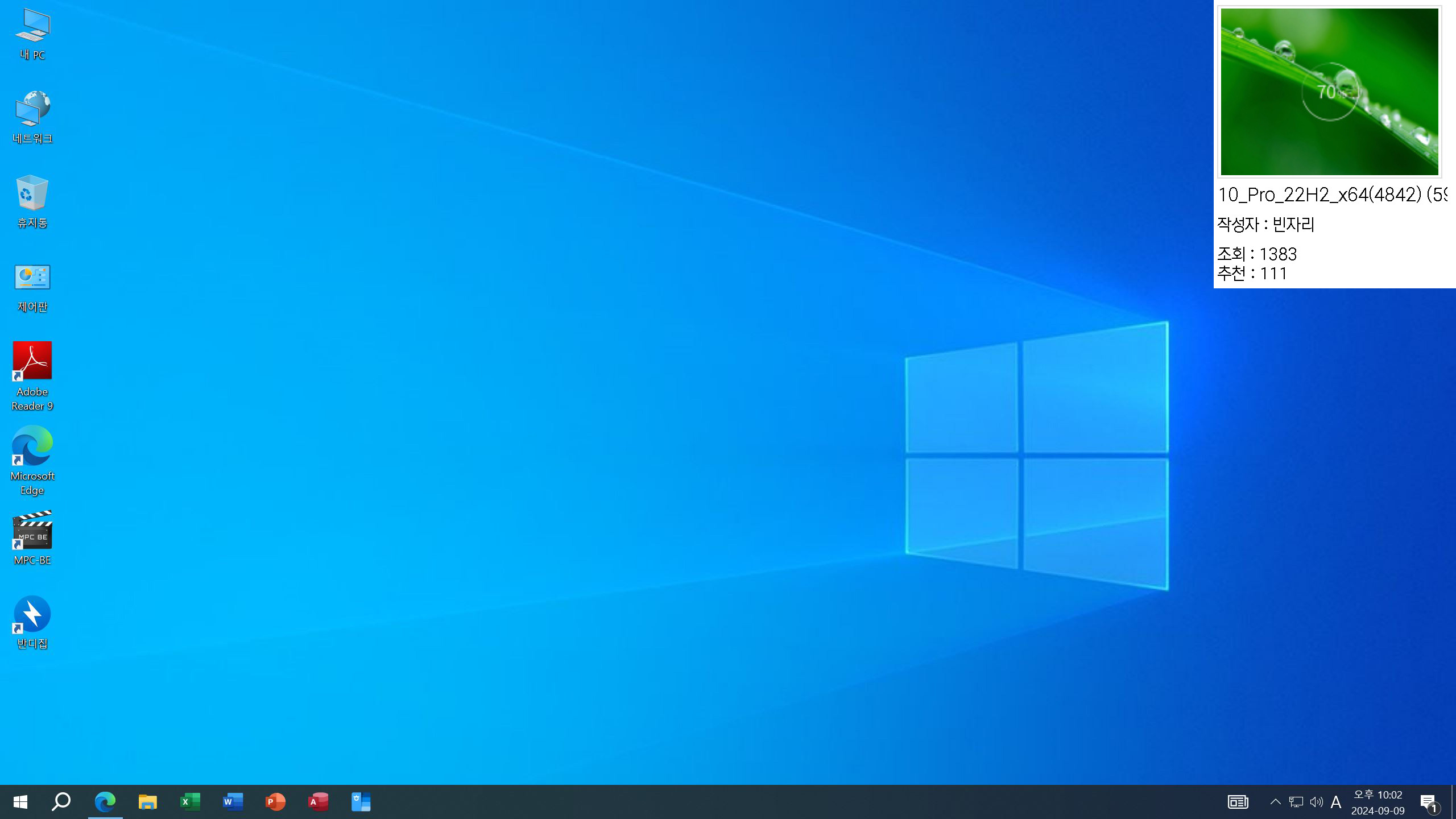The height and width of the screenshot is (819, 1456).
Task: Launch PowerPoint from the taskbar
Action: (275, 802)
